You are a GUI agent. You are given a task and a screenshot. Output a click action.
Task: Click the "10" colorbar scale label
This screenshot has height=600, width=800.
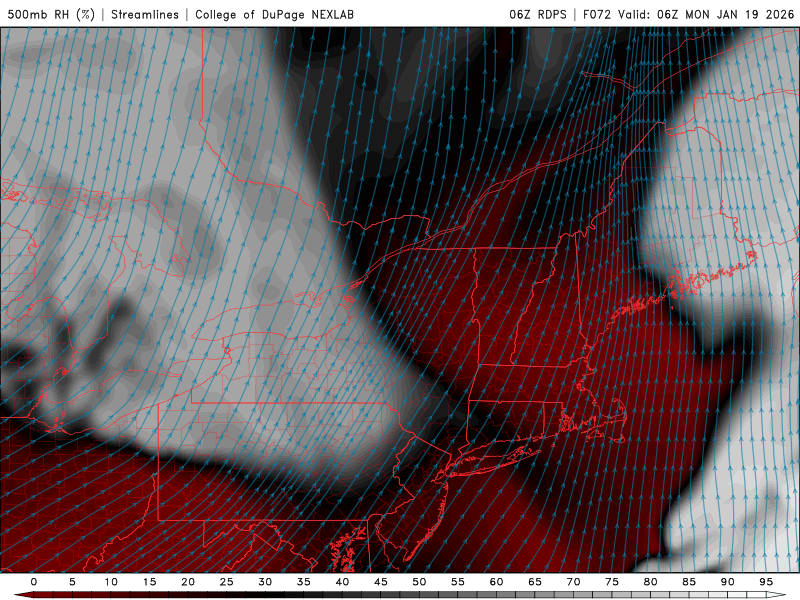111,582
